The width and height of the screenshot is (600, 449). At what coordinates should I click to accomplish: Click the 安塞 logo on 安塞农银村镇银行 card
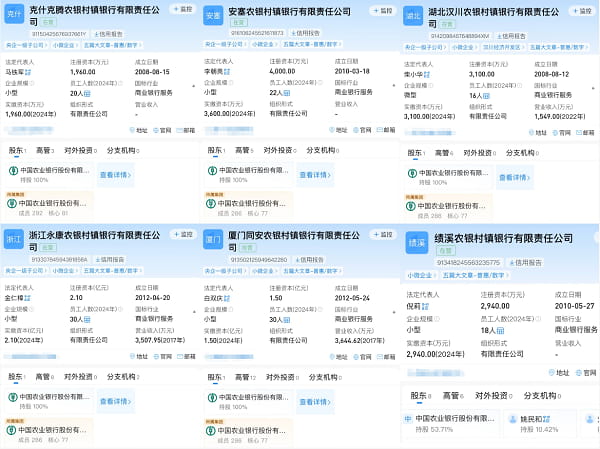click(x=213, y=16)
